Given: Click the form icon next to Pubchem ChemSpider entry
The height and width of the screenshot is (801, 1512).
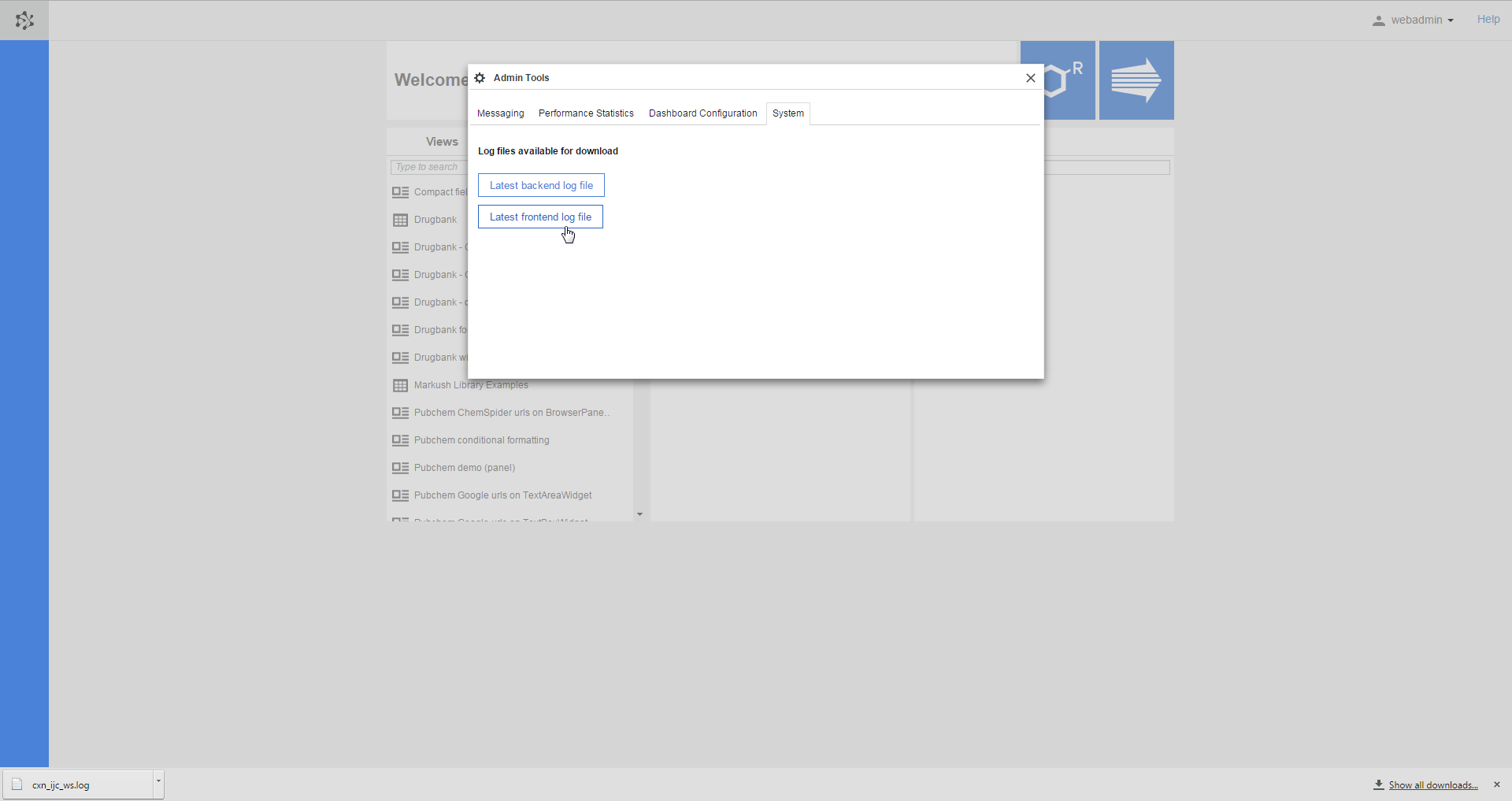Looking at the screenshot, I should [x=400, y=413].
